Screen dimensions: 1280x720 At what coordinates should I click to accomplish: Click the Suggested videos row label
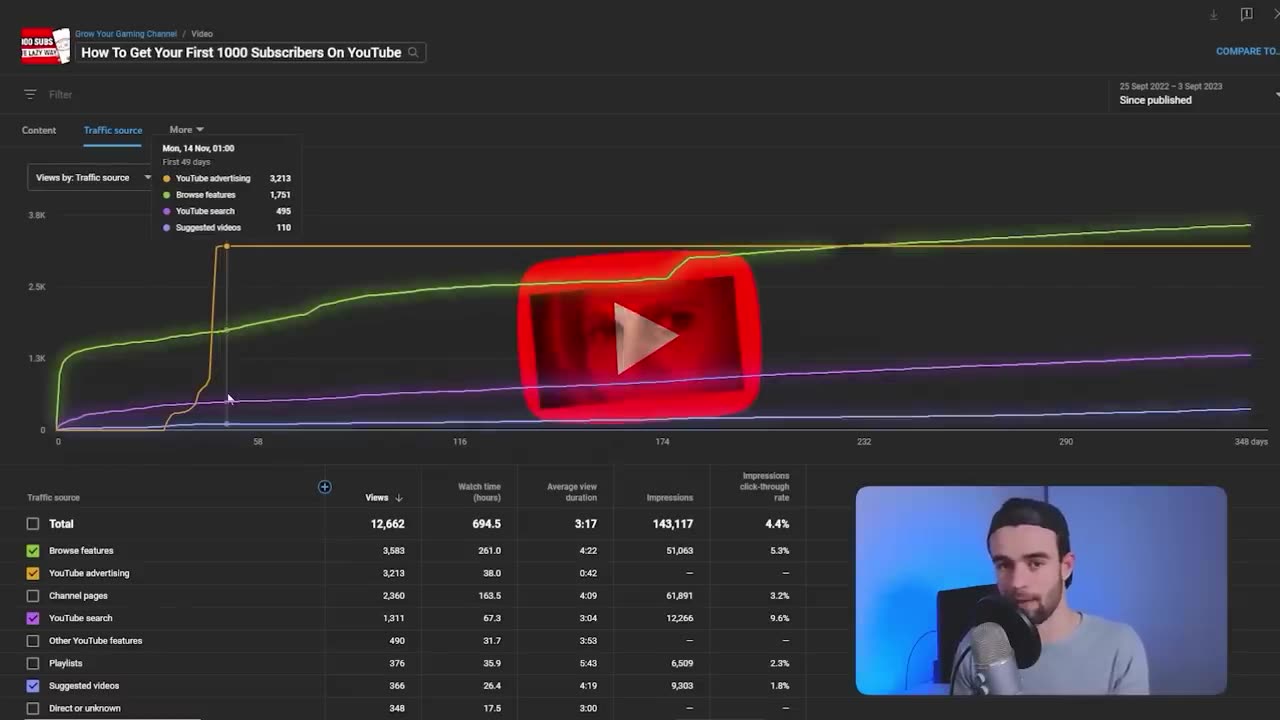click(84, 686)
